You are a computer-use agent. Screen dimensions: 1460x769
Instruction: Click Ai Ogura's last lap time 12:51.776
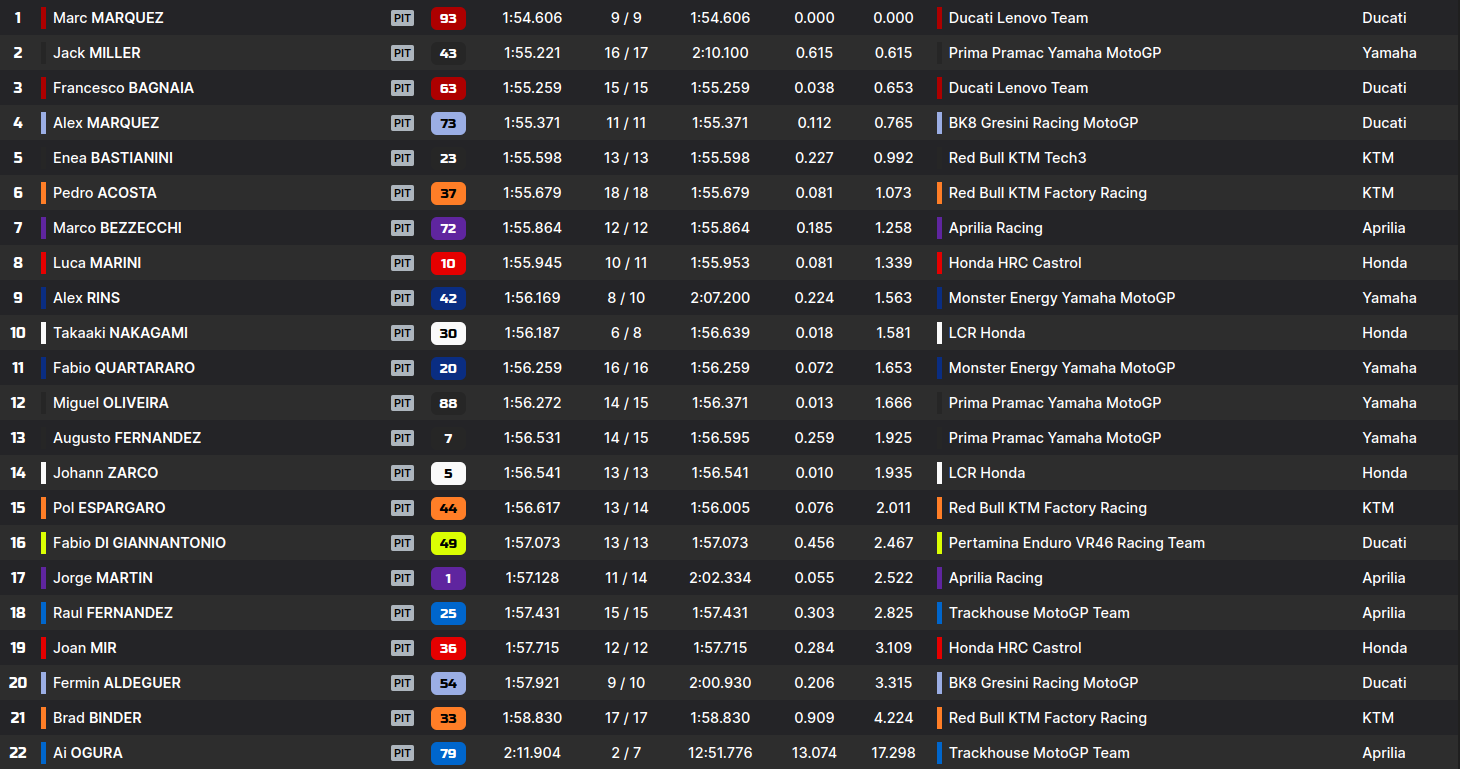pyautogui.click(x=720, y=753)
